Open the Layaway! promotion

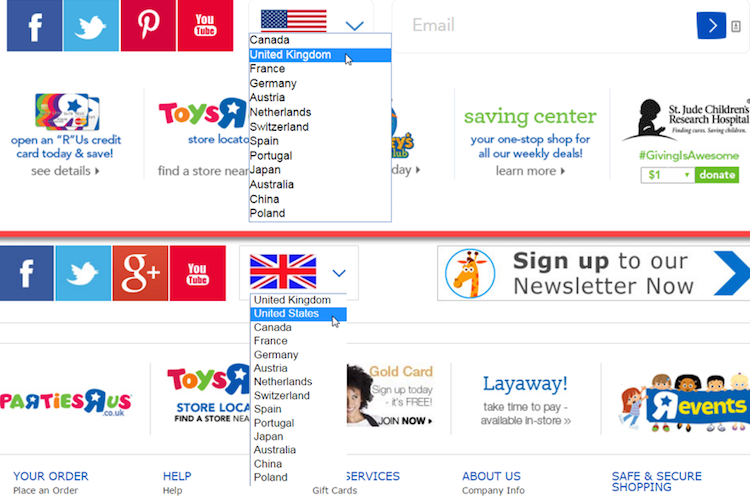[525, 400]
